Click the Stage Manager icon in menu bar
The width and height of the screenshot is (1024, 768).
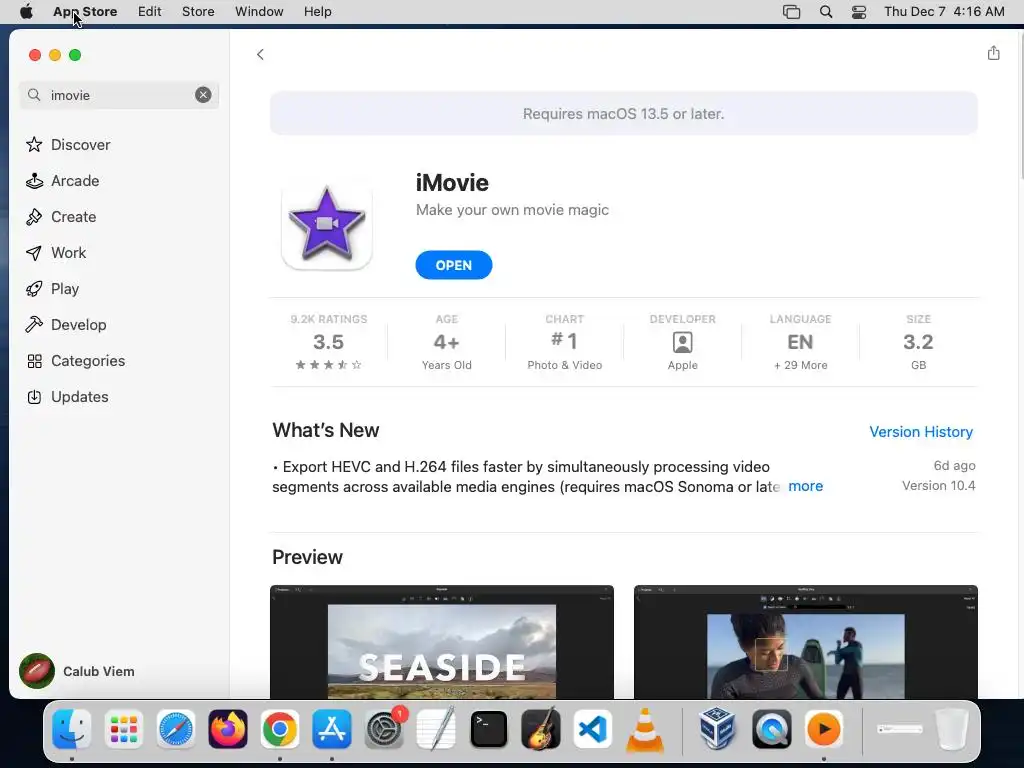click(791, 12)
